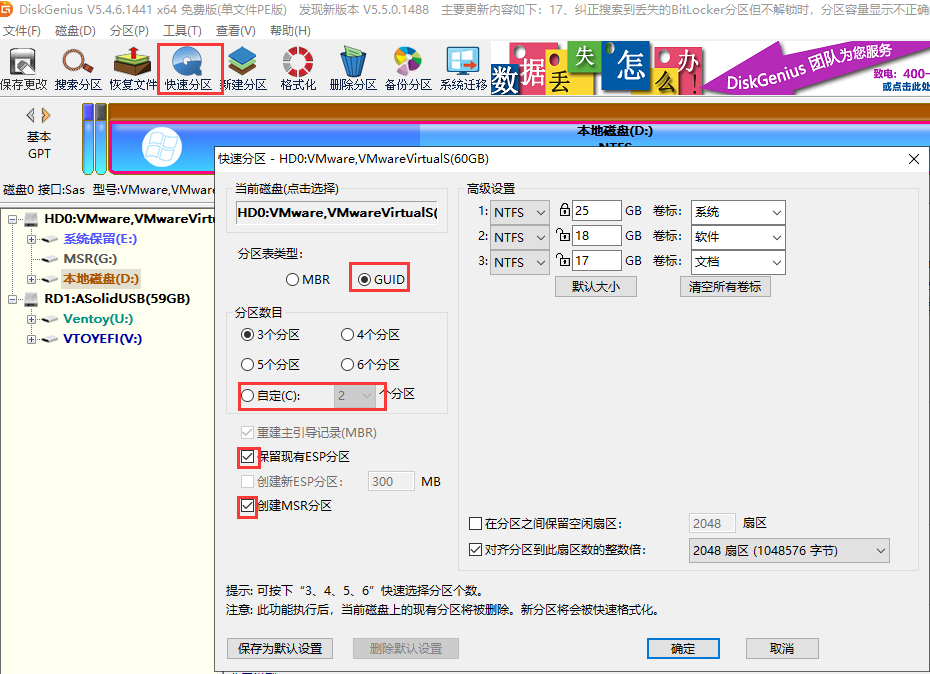Screen dimensions: 930x674
Task: Open the 搜索分区 search partition tool
Action: click(x=78, y=69)
